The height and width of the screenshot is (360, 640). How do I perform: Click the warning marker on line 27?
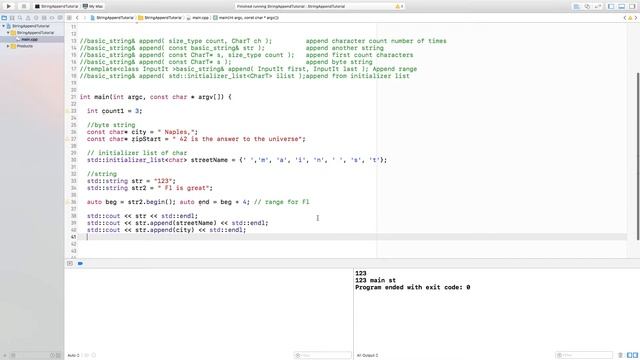tap(67, 139)
